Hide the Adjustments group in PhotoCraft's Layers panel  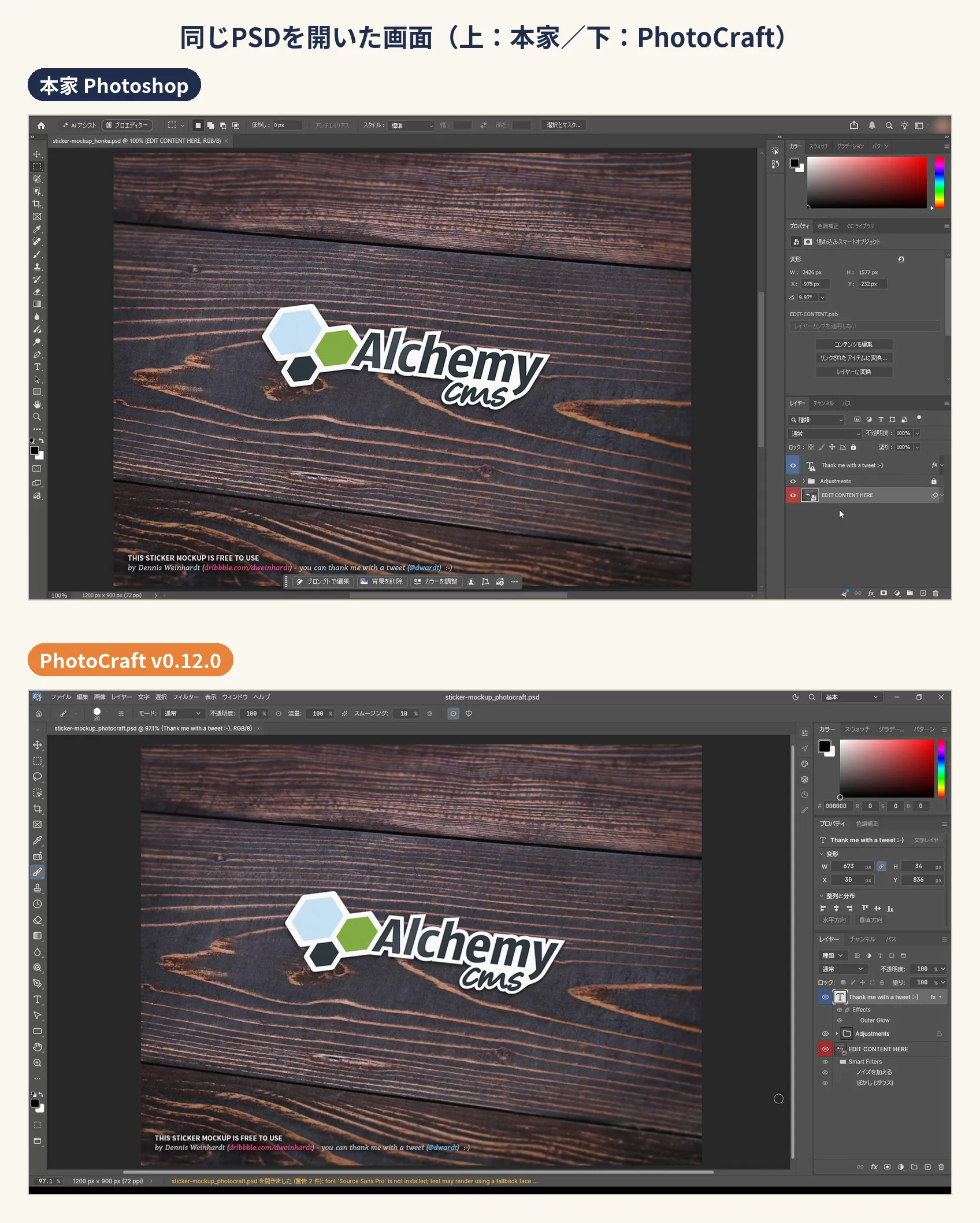[825, 1033]
